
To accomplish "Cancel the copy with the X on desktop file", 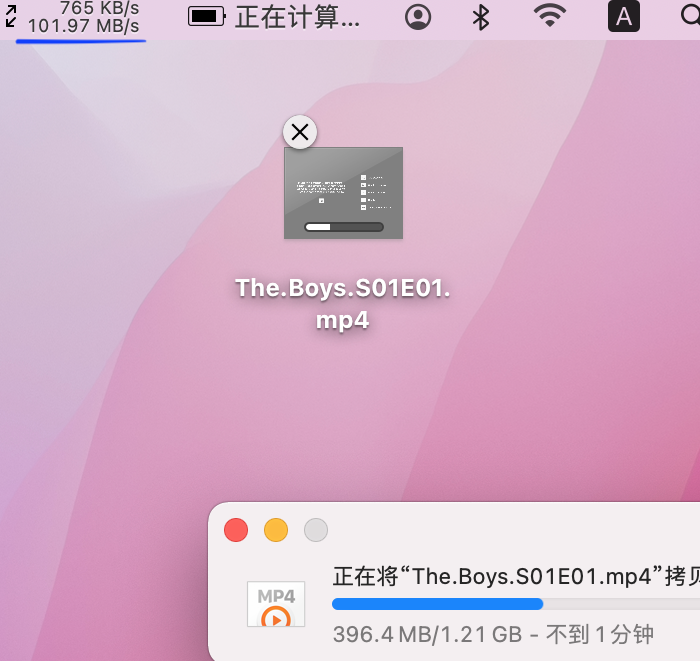I will tap(300, 132).
